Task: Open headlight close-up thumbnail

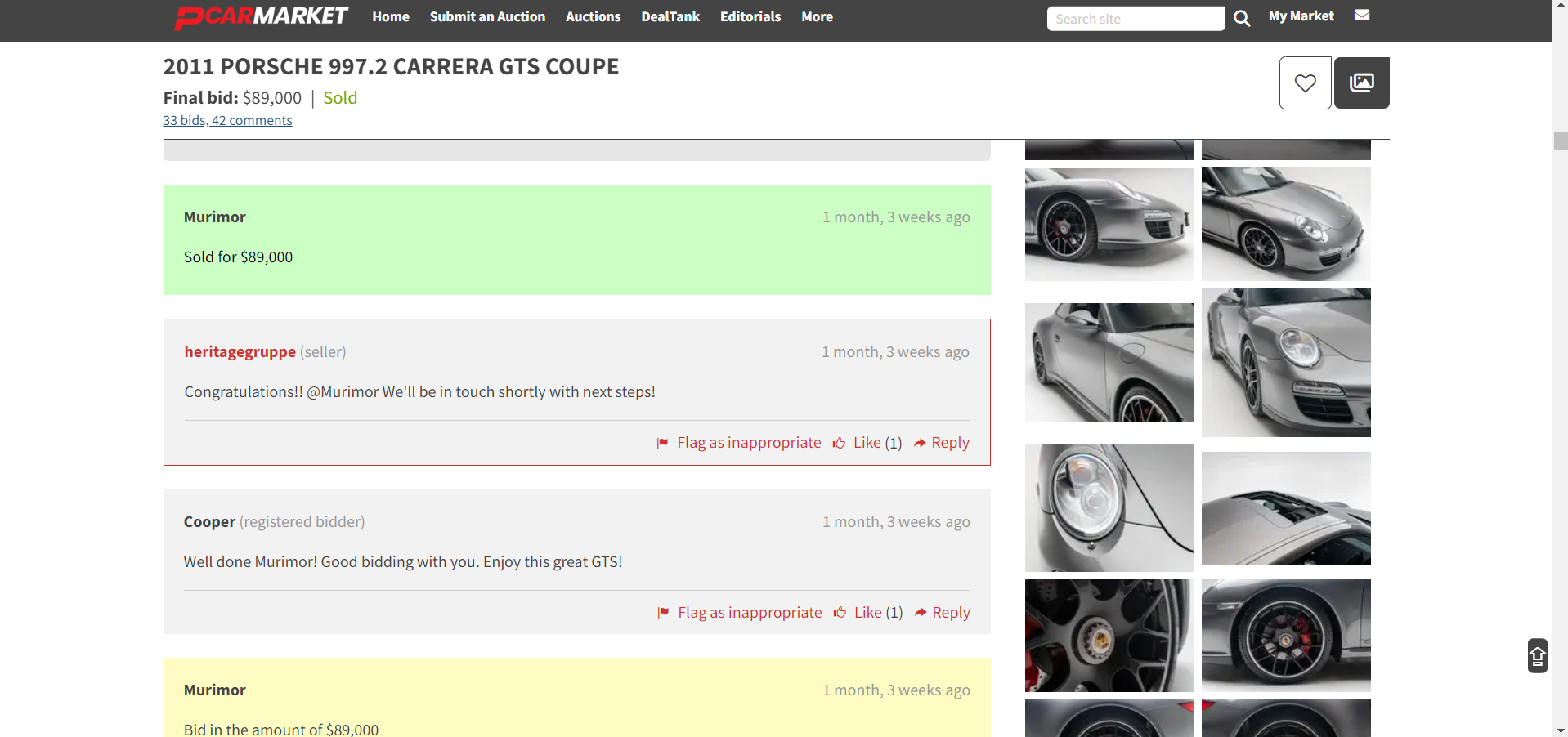Action: click(x=1109, y=507)
